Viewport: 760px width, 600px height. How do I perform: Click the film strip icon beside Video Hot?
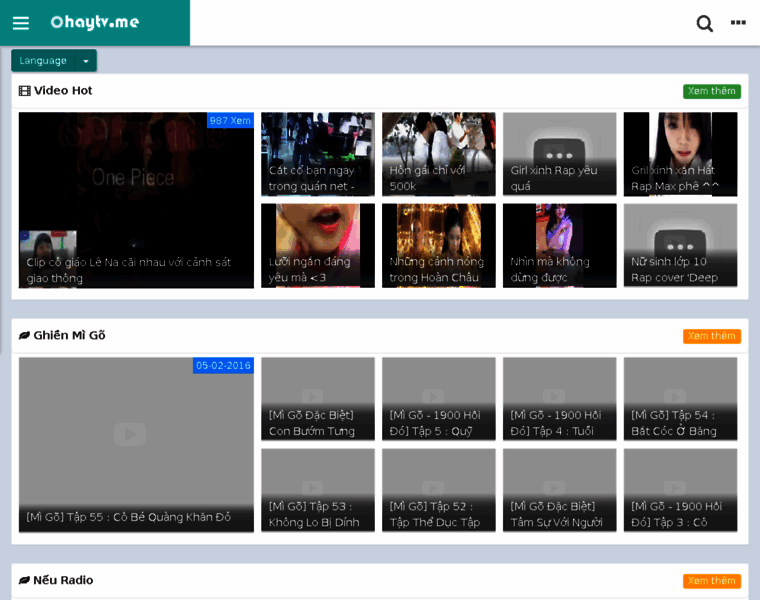pos(24,91)
